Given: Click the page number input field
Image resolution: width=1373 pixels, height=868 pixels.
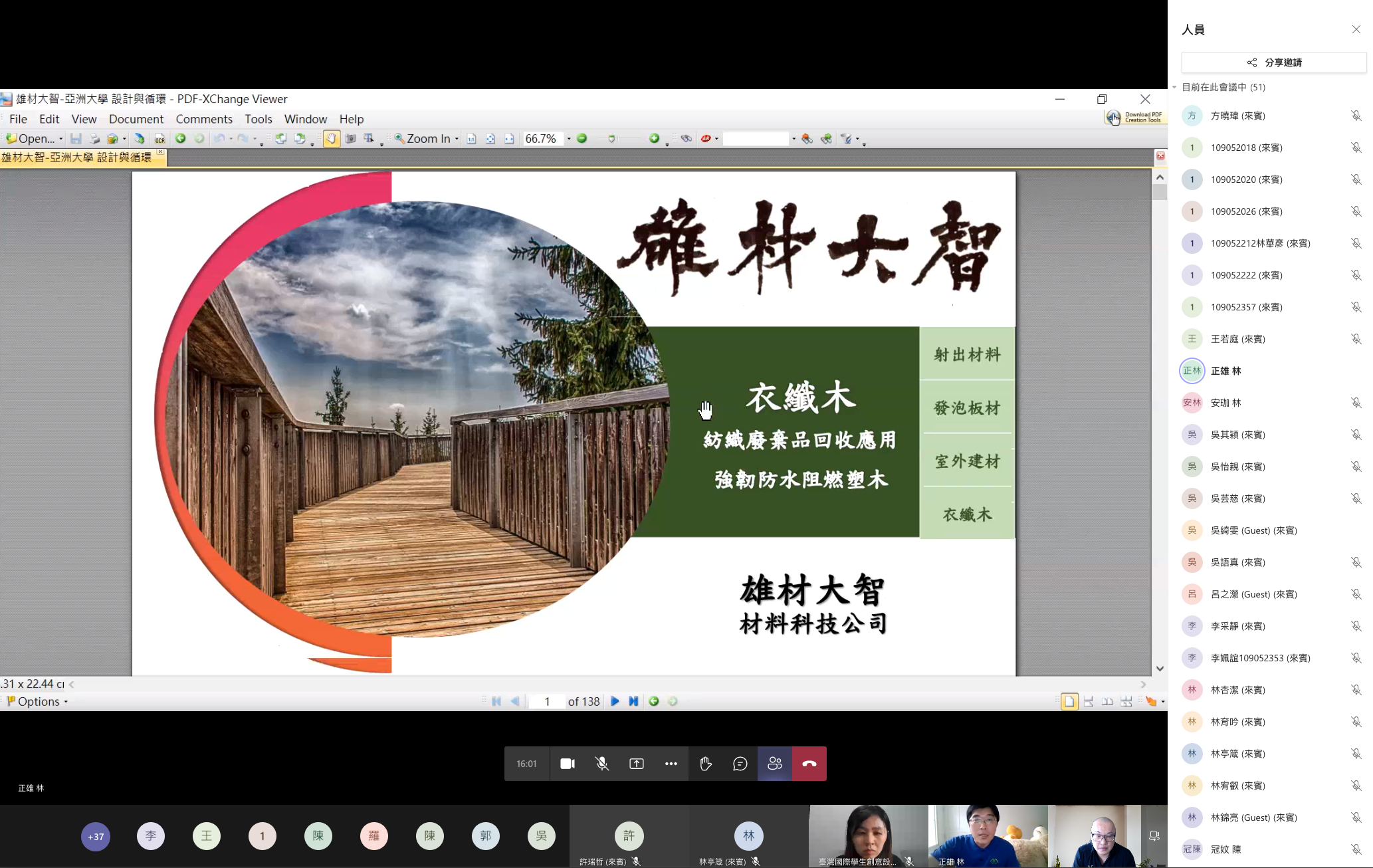Looking at the screenshot, I should (x=546, y=701).
